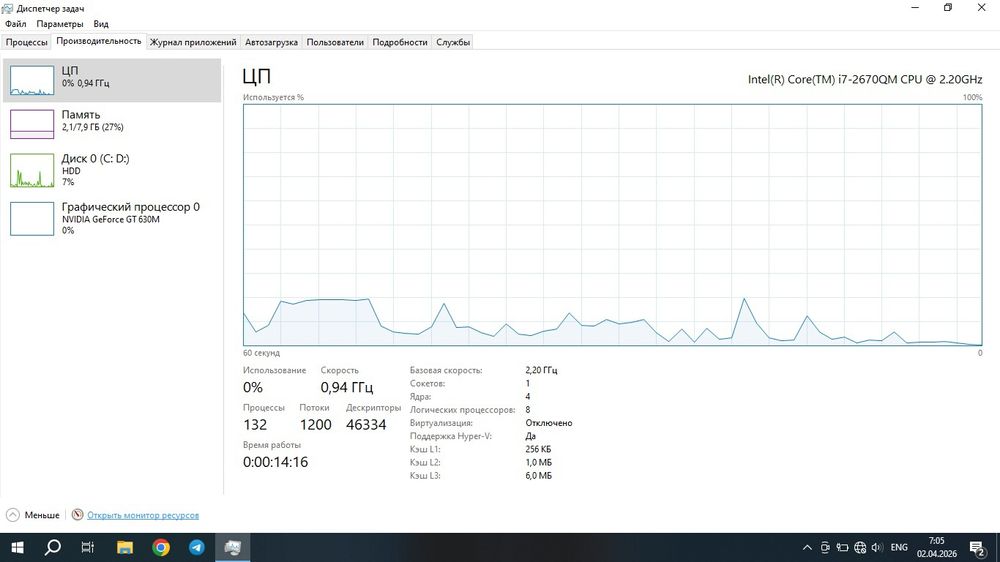Open the Вид menu
Viewport: 1000px width, 562px height.
click(x=101, y=24)
